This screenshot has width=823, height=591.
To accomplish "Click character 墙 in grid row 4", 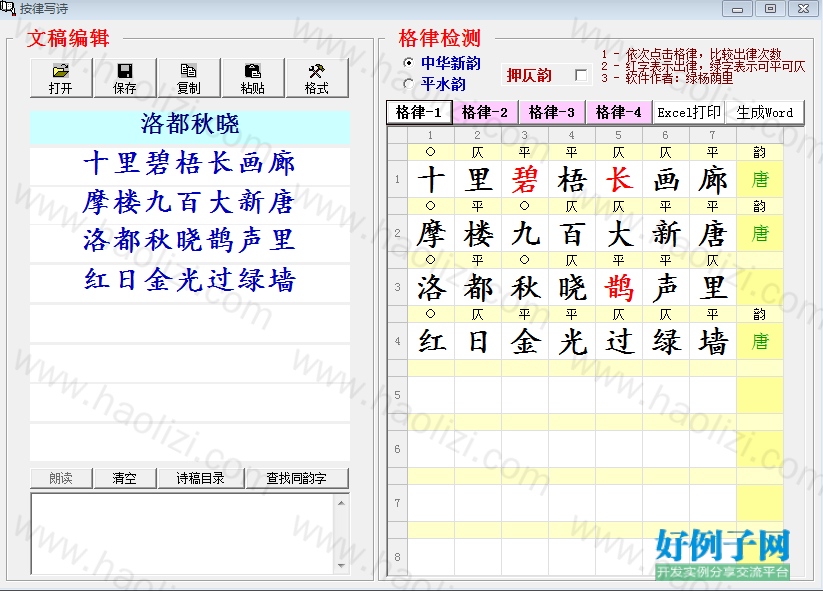I will click(x=713, y=342).
